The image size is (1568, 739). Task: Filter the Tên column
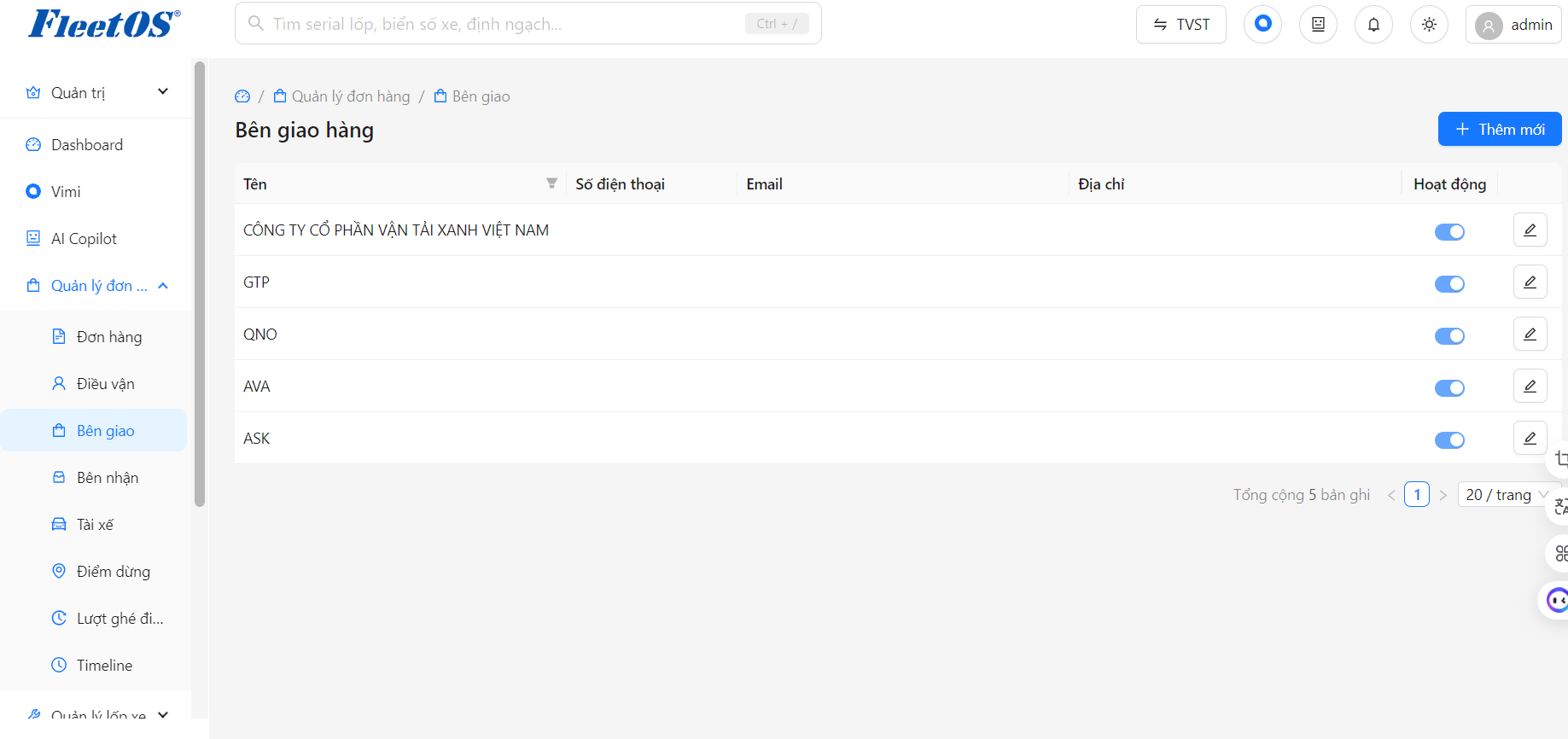click(551, 183)
